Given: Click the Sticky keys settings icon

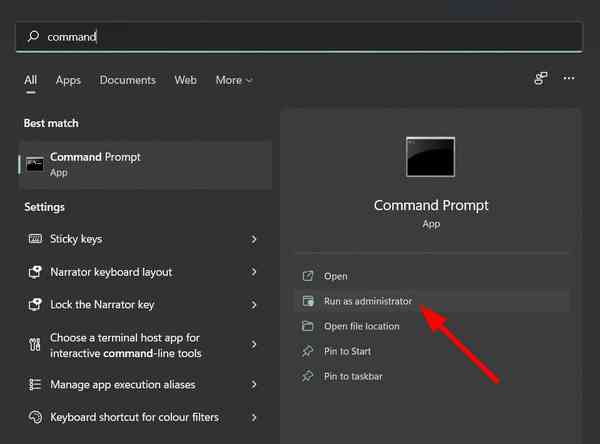Looking at the screenshot, I should pyautogui.click(x=35, y=239).
